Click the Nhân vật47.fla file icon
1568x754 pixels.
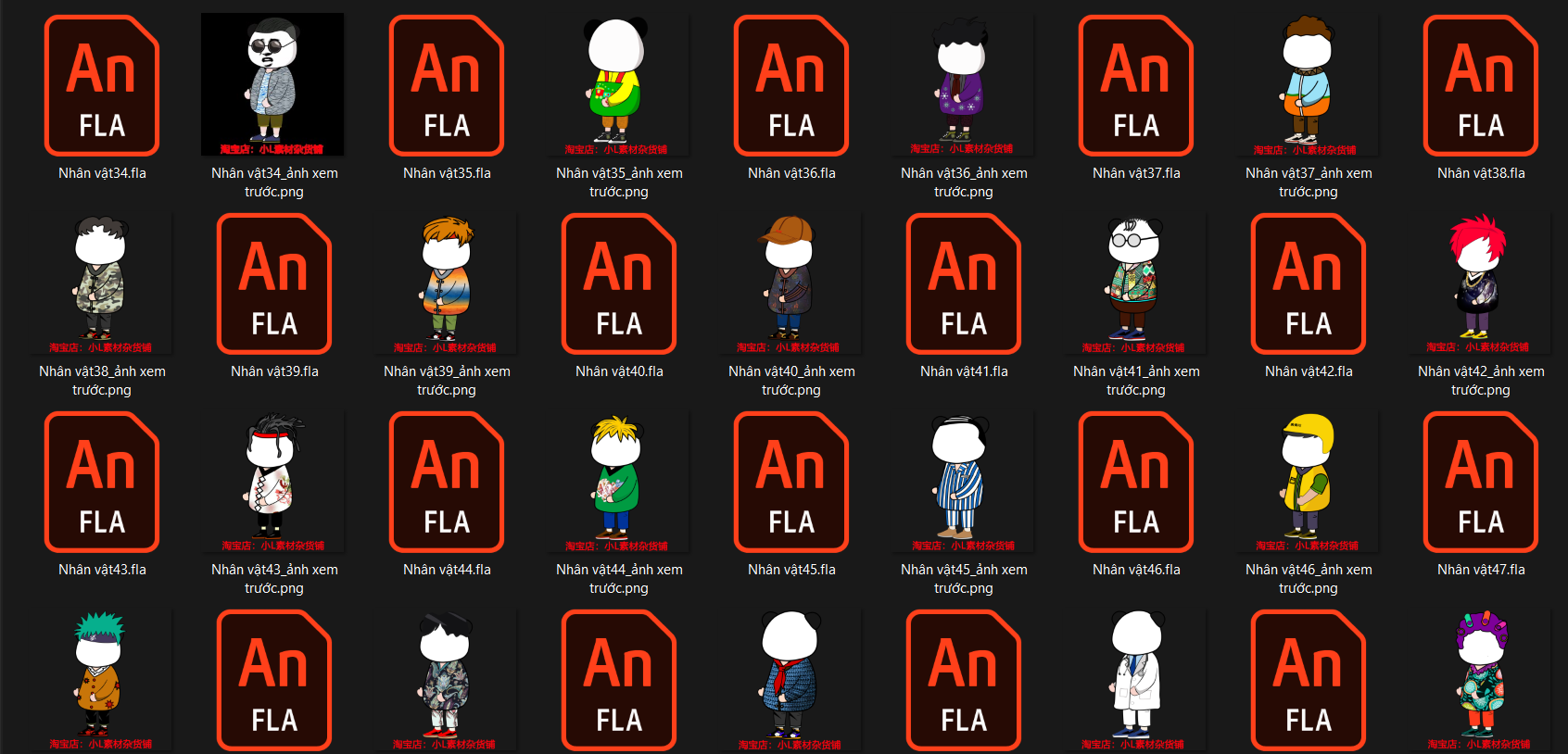pyautogui.click(x=1481, y=482)
